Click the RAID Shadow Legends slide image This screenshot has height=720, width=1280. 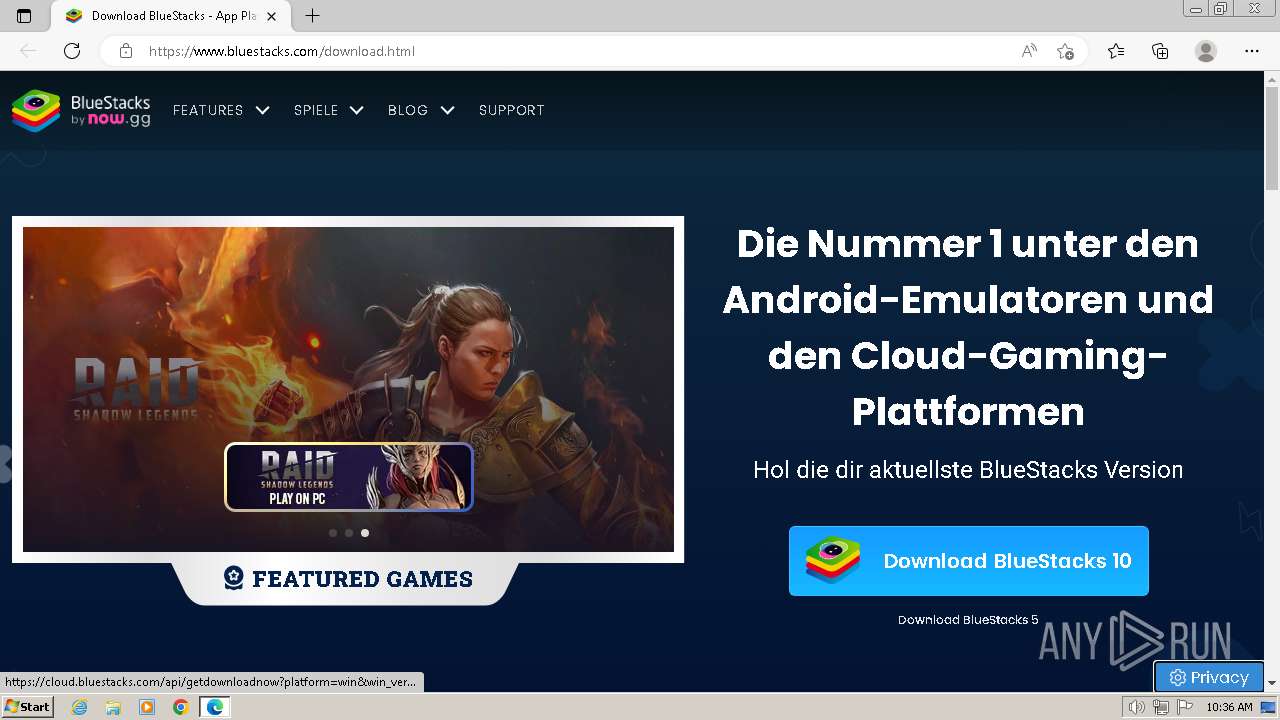(x=348, y=389)
